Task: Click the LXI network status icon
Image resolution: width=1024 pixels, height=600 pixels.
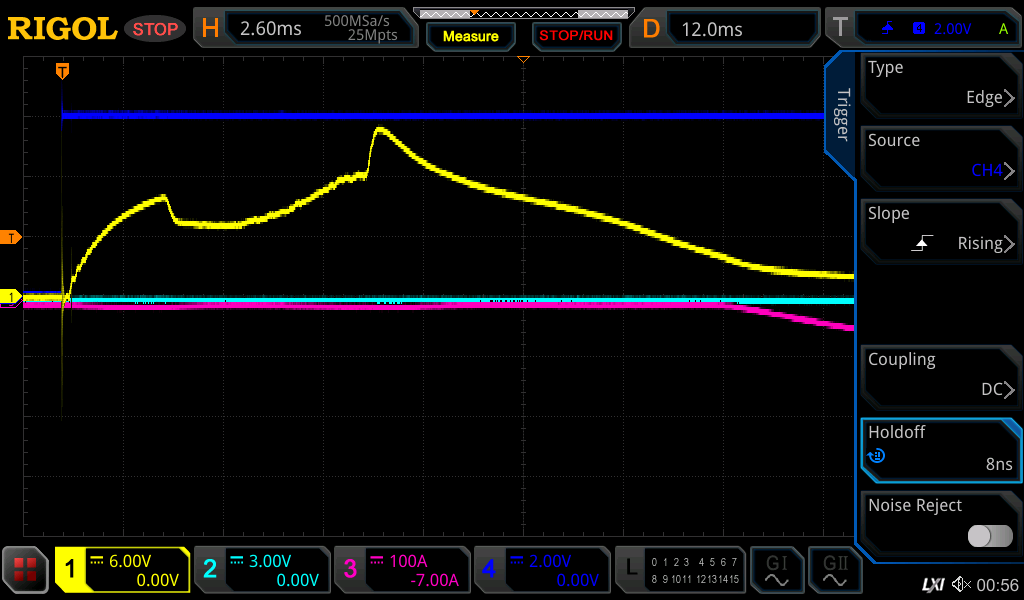Action: 932,584
